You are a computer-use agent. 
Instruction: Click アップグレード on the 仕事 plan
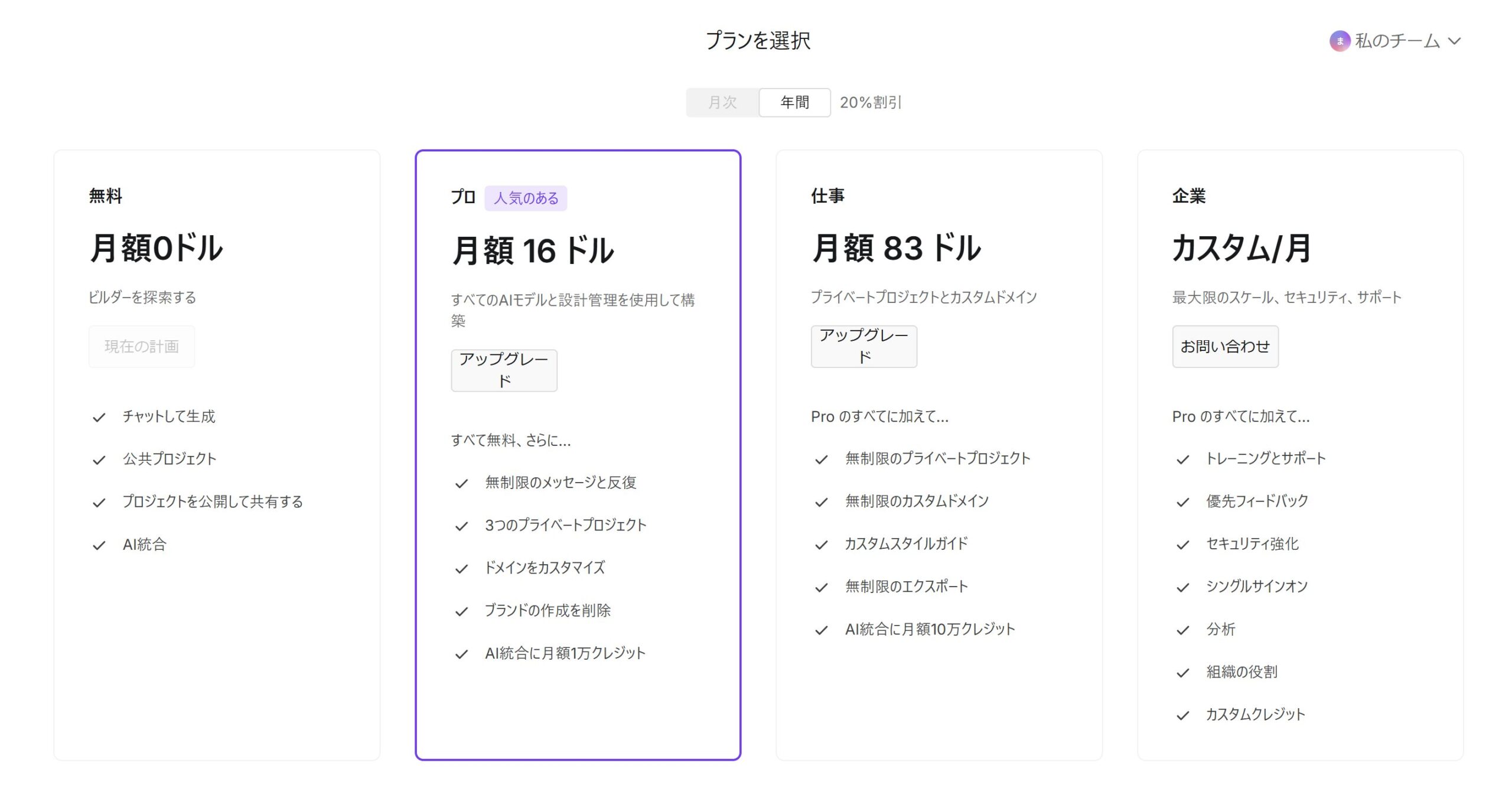tap(863, 346)
